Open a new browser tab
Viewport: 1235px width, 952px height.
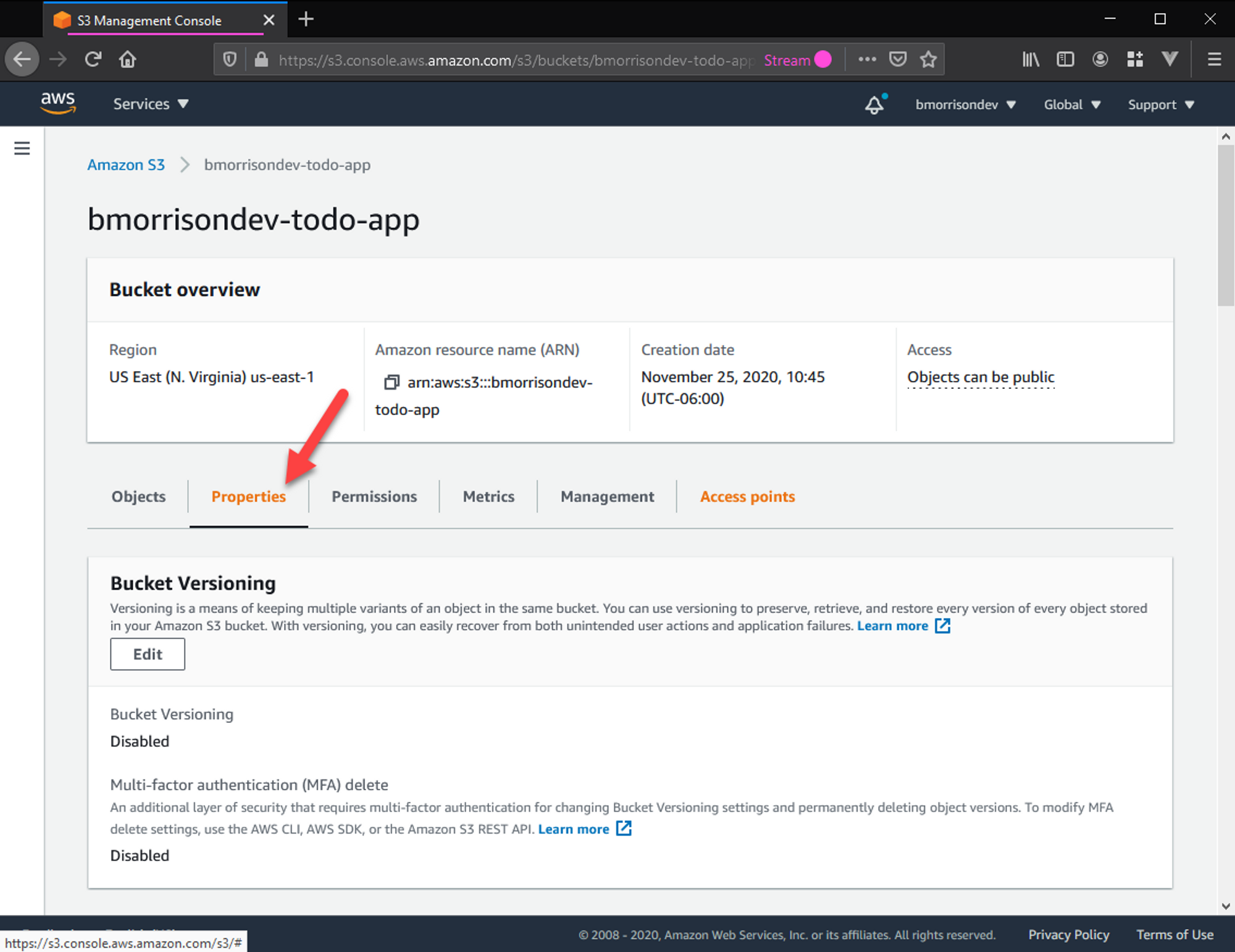coord(306,20)
